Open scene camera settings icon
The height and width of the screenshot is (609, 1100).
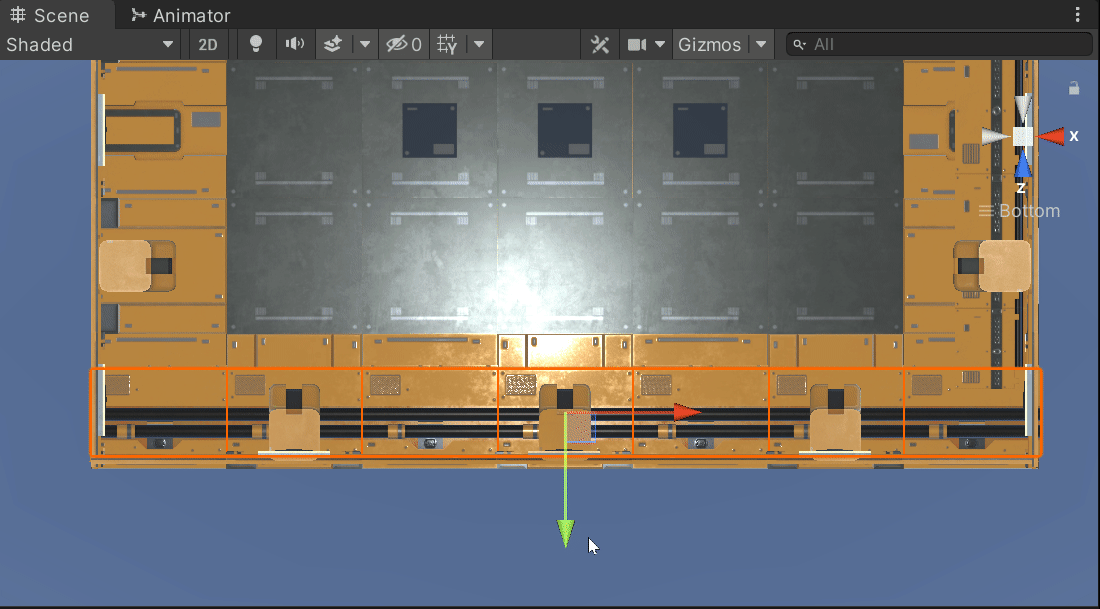[x=637, y=44]
